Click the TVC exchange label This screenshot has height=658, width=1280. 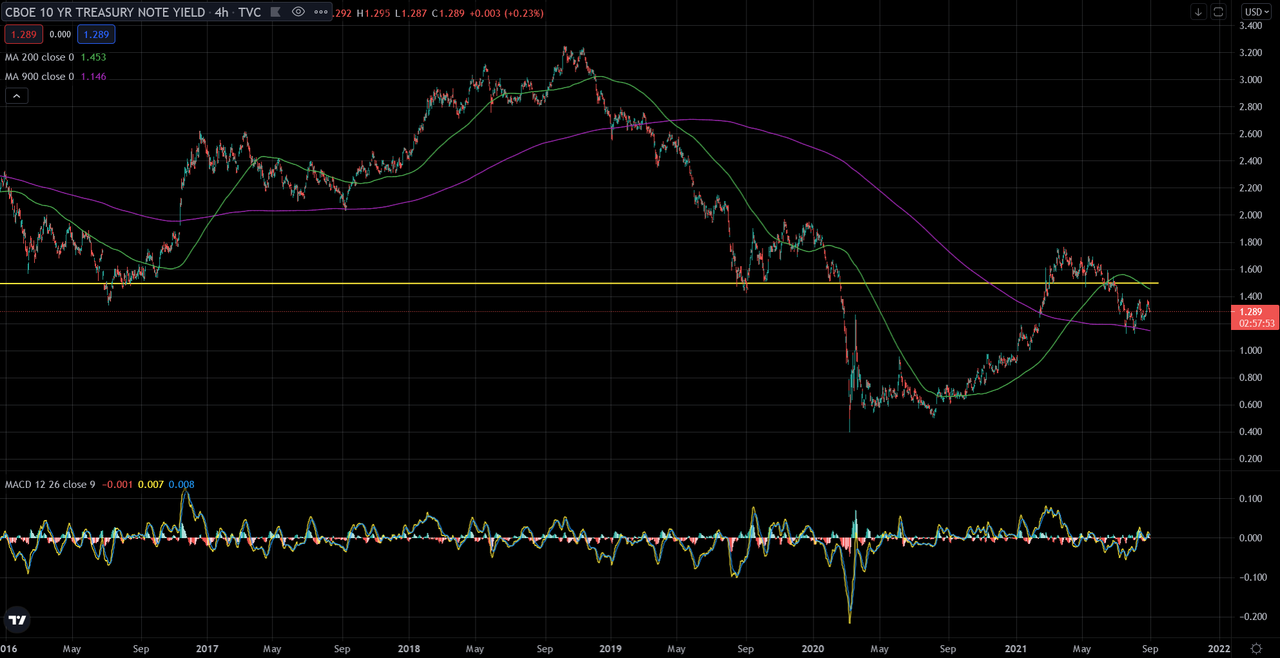click(250, 12)
